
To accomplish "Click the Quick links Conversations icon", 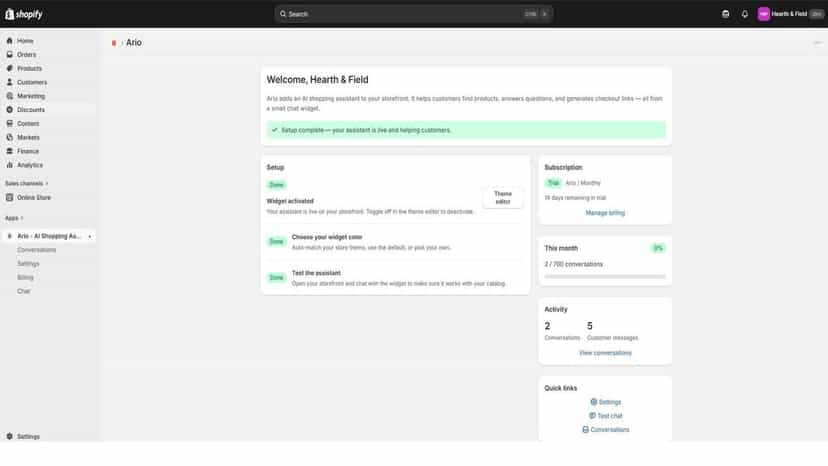I will point(586,429).
